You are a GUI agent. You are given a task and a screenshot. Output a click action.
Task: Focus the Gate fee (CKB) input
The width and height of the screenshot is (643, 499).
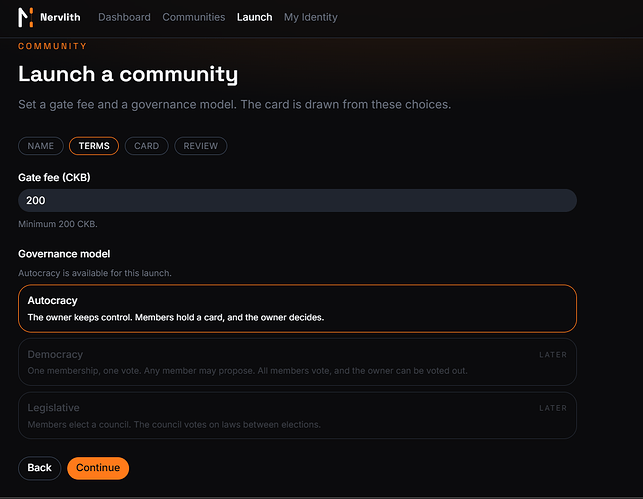(297, 201)
